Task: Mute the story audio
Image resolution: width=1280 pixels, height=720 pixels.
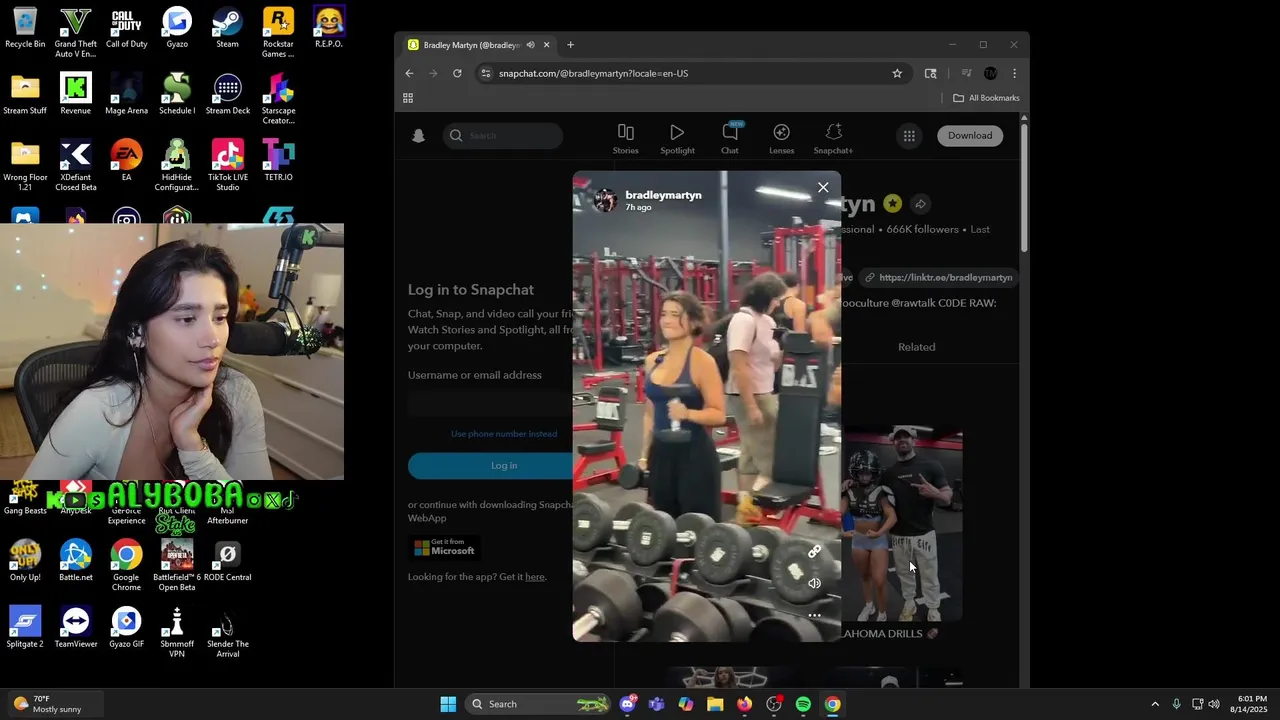Action: tap(814, 583)
